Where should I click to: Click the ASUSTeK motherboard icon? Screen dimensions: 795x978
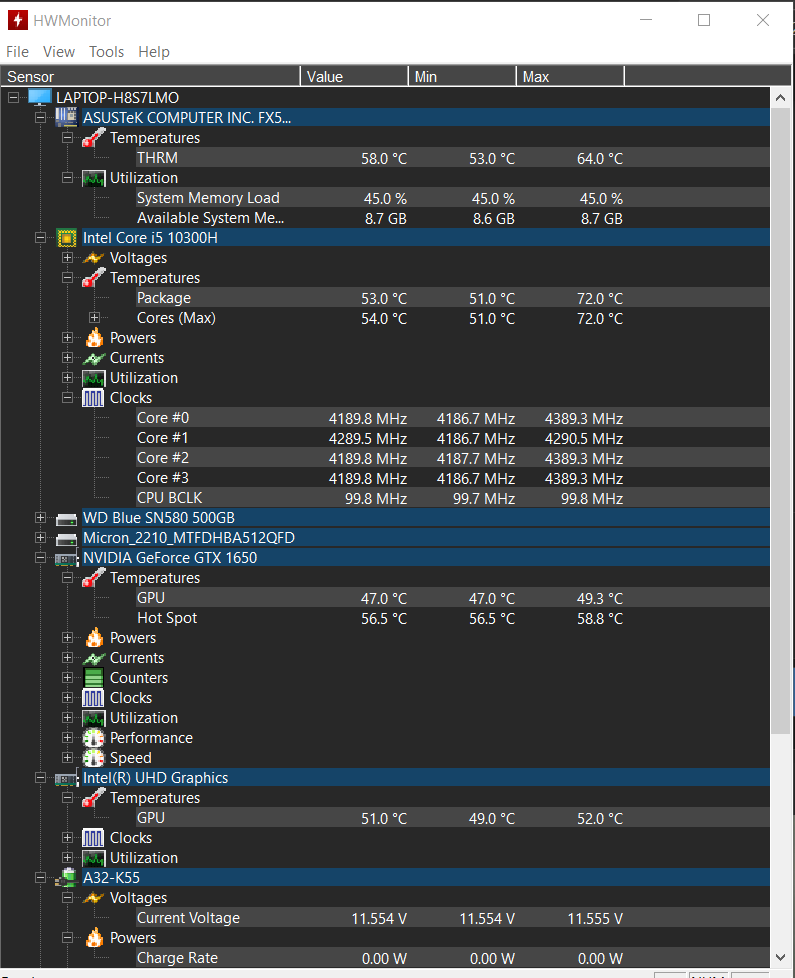coord(66,117)
